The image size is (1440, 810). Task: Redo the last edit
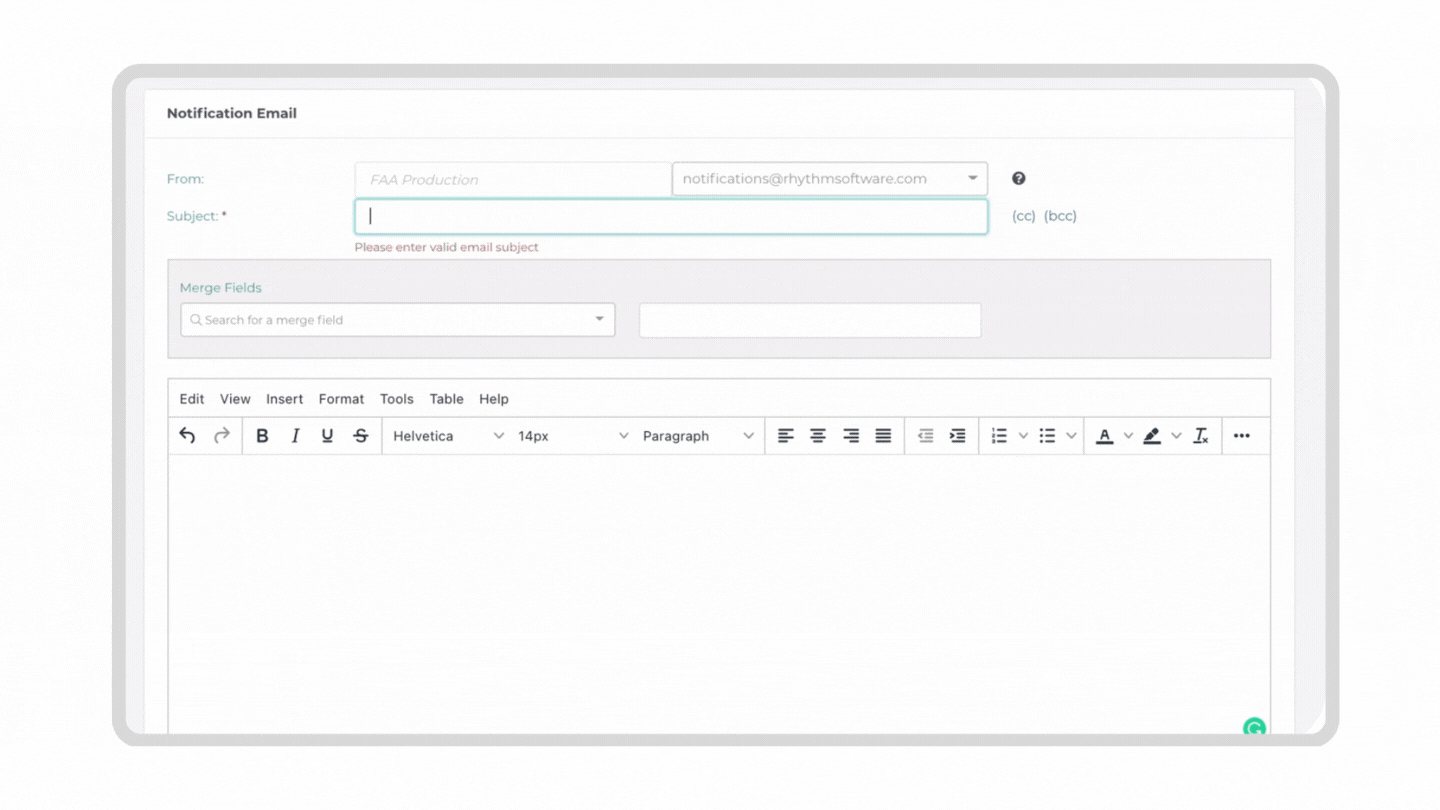(222, 436)
